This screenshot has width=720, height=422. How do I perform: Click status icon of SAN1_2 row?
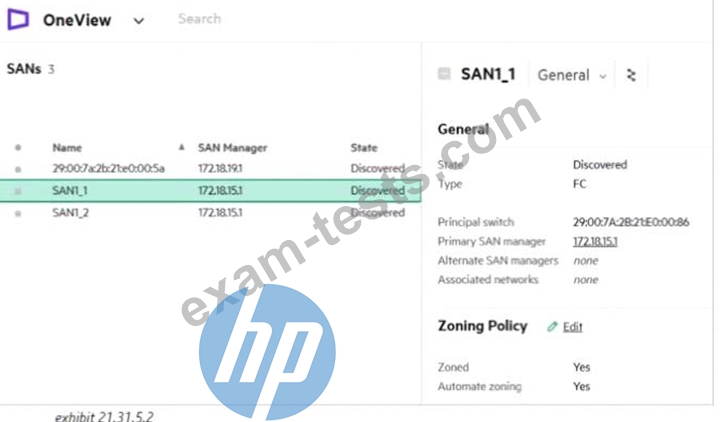pyautogui.click(x=18, y=214)
